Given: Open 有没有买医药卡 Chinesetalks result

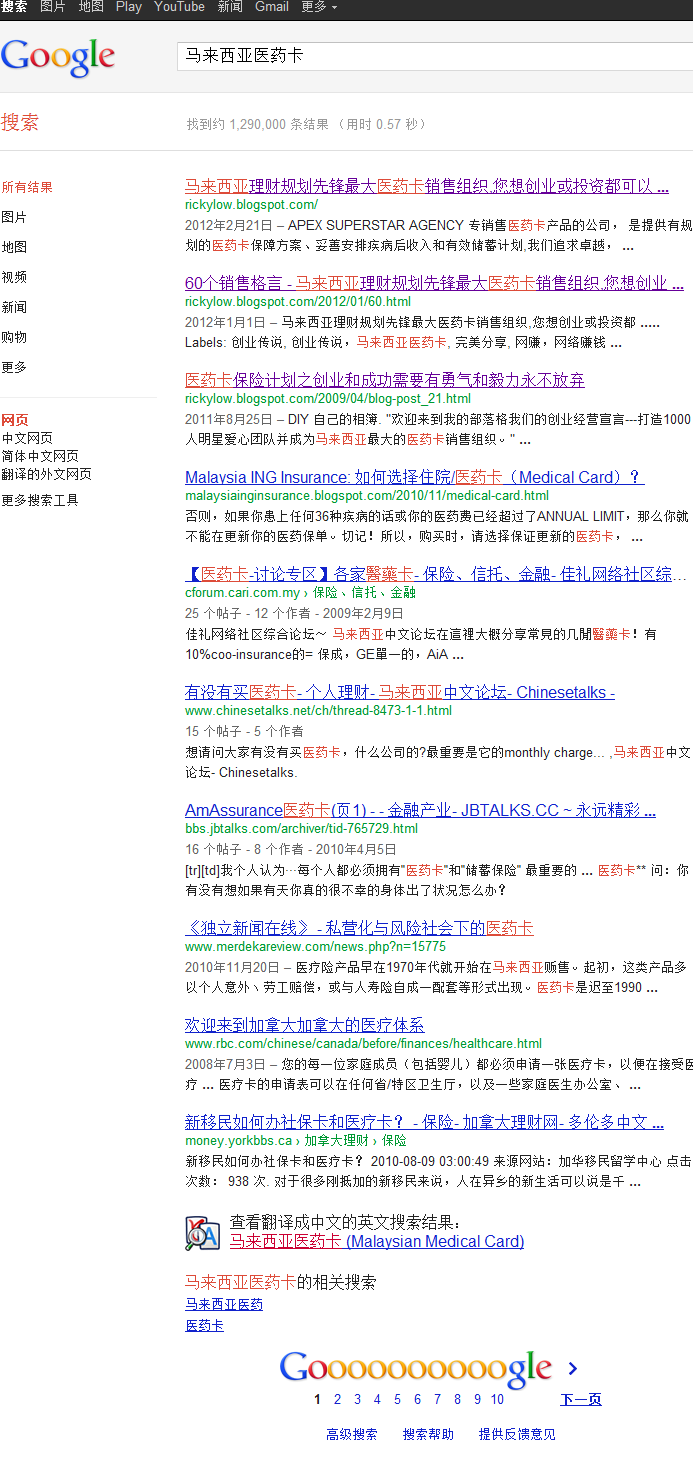Looking at the screenshot, I should (x=400, y=692).
